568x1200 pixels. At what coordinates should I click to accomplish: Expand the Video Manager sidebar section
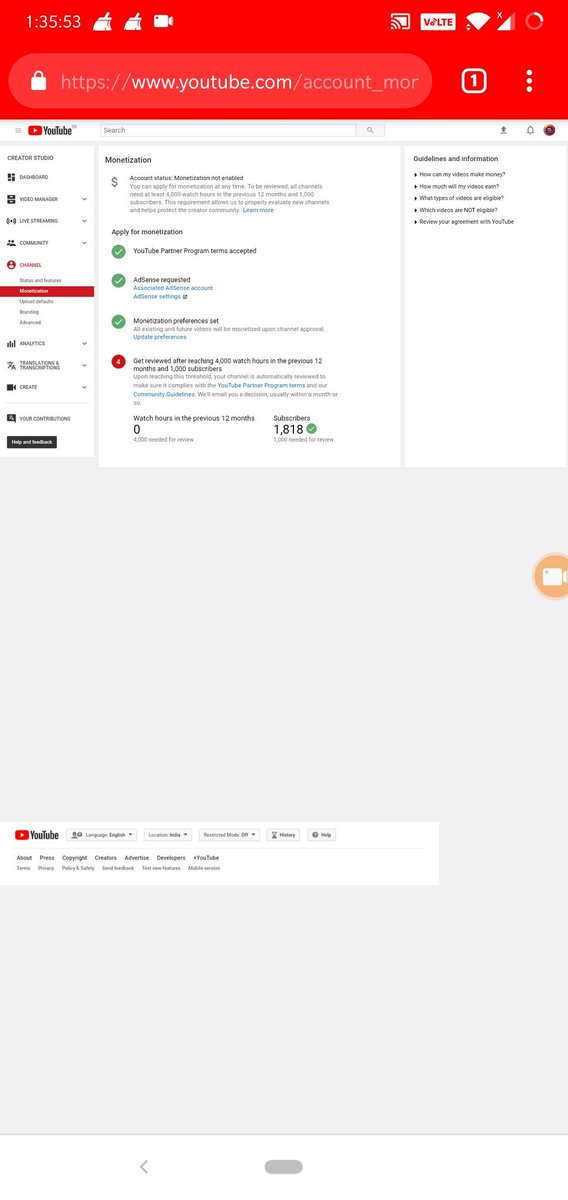pyautogui.click(x=47, y=199)
